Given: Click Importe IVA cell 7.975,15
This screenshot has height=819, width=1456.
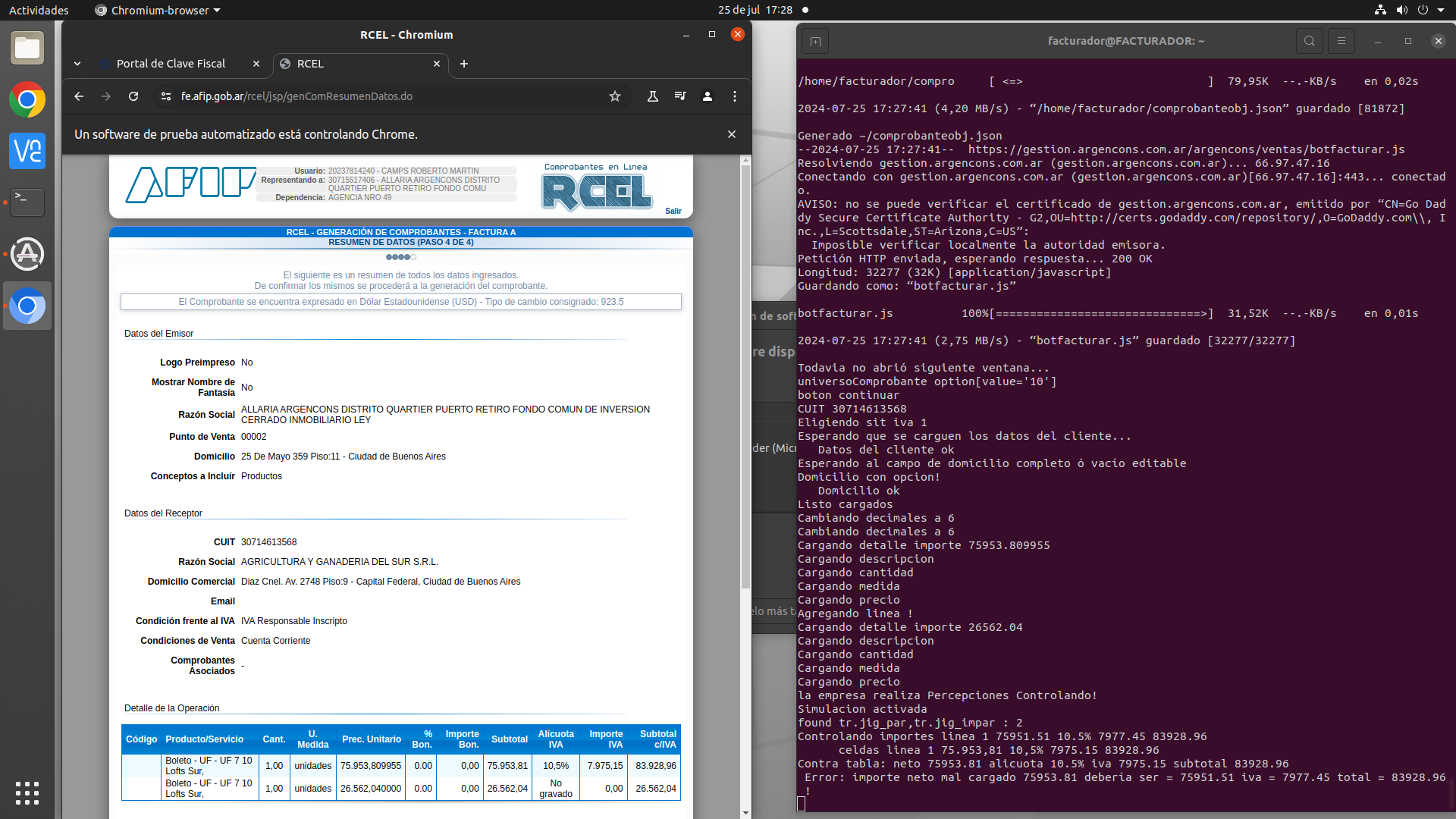Looking at the screenshot, I should 605,766.
